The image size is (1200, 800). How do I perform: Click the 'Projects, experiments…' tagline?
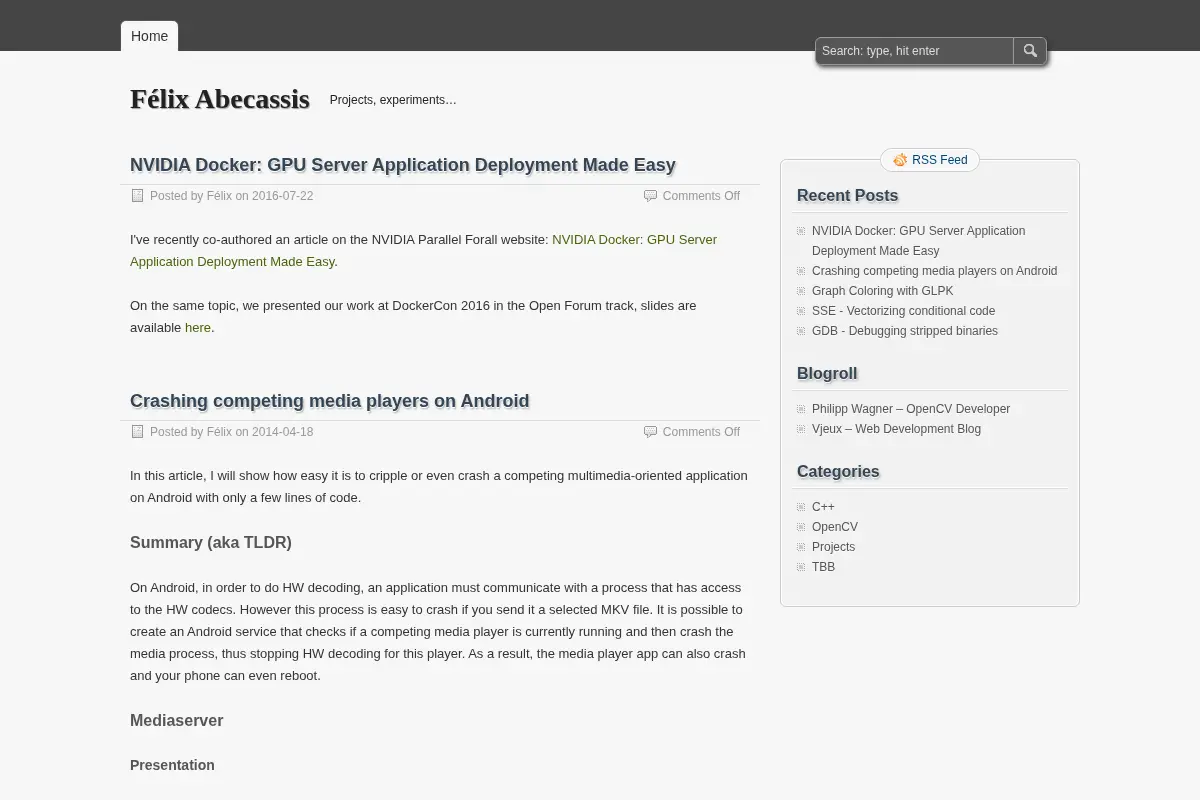coord(393,100)
